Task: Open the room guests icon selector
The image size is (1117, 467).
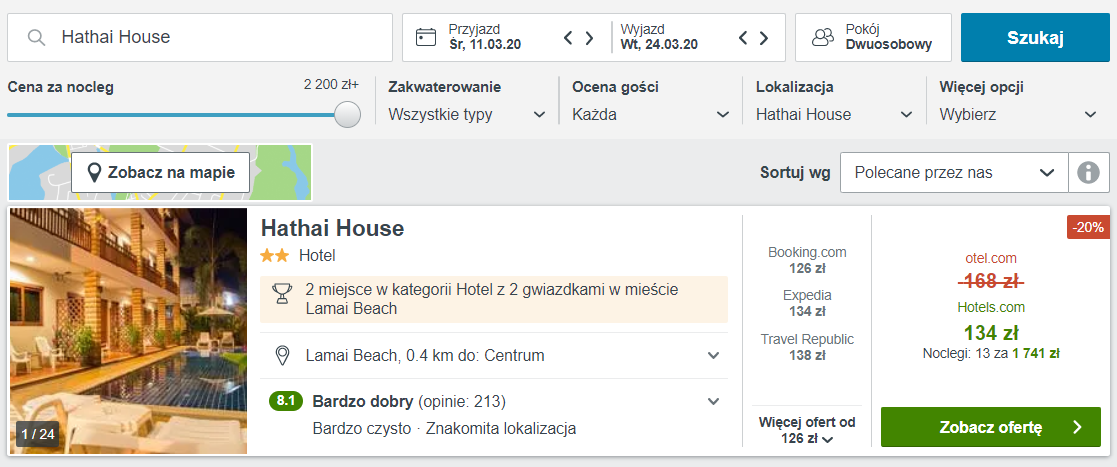Action: [x=823, y=37]
